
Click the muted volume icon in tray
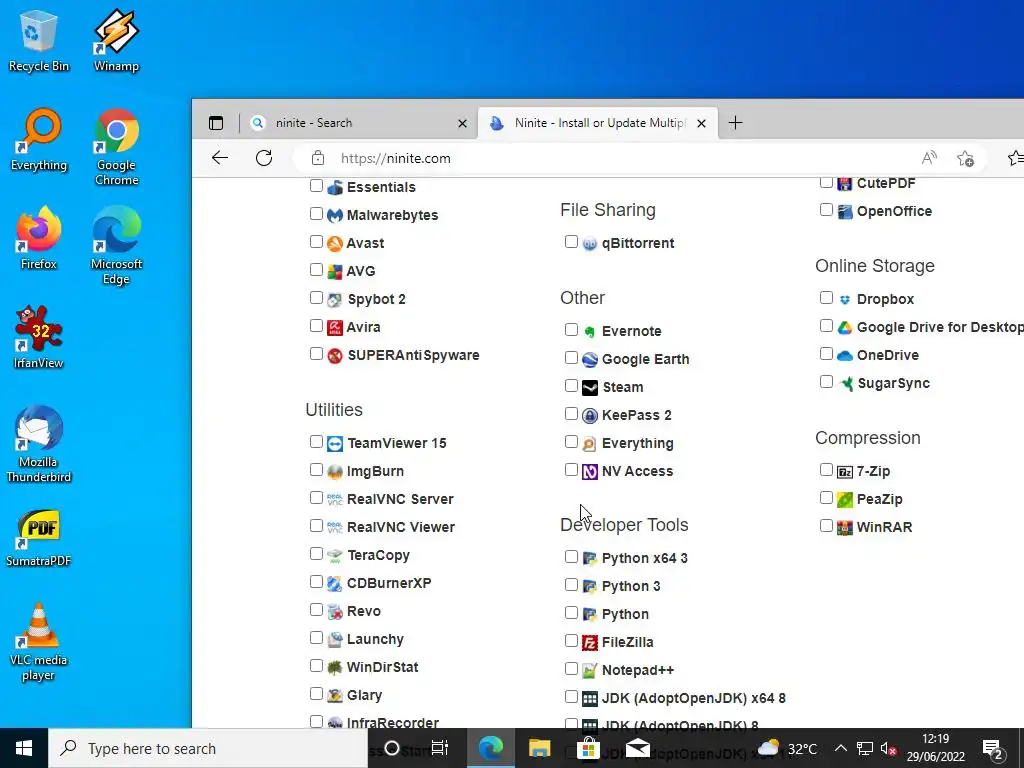point(888,749)
